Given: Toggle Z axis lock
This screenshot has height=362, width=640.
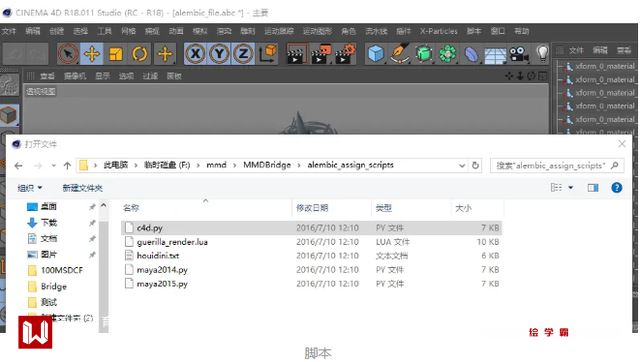Looking at the screenshot, I should click(243, 54).
